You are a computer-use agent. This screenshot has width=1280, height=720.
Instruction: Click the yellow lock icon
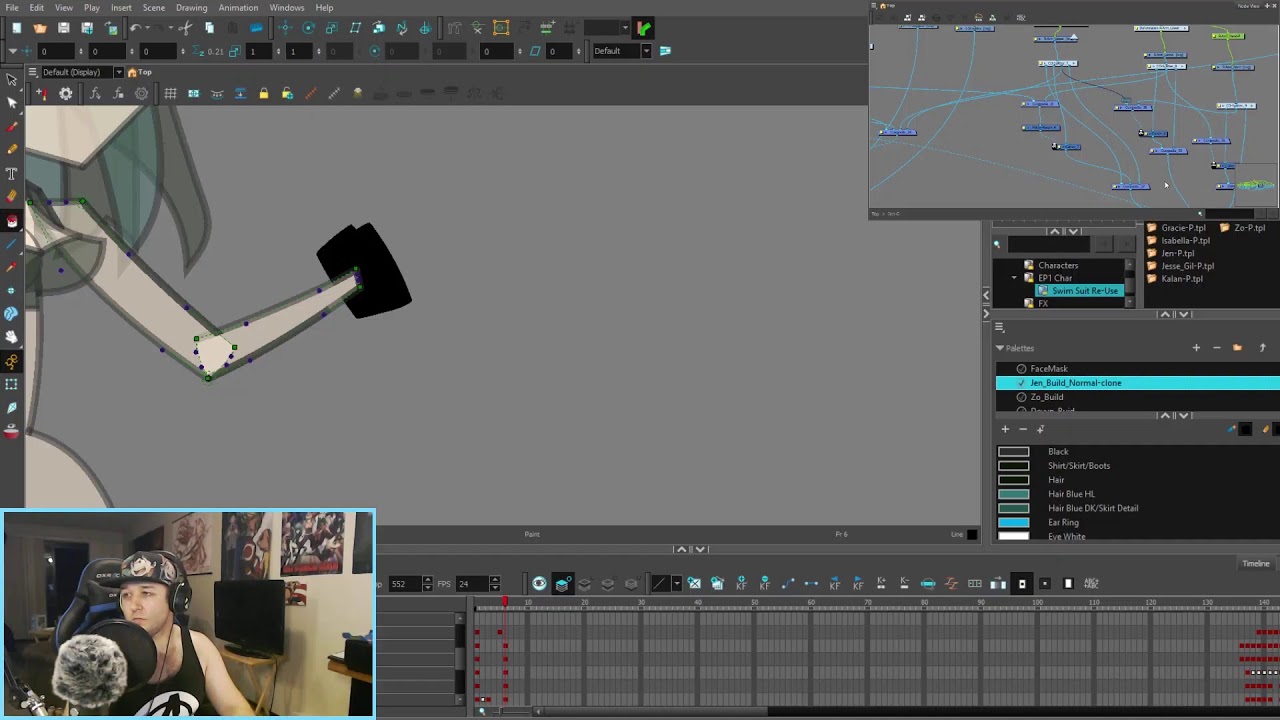[x=263, y=93]
